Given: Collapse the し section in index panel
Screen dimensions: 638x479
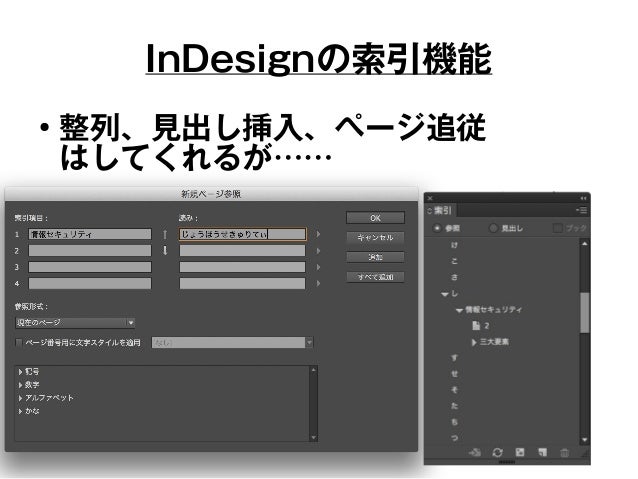Looking at the screenshot, I should [445, 294].
